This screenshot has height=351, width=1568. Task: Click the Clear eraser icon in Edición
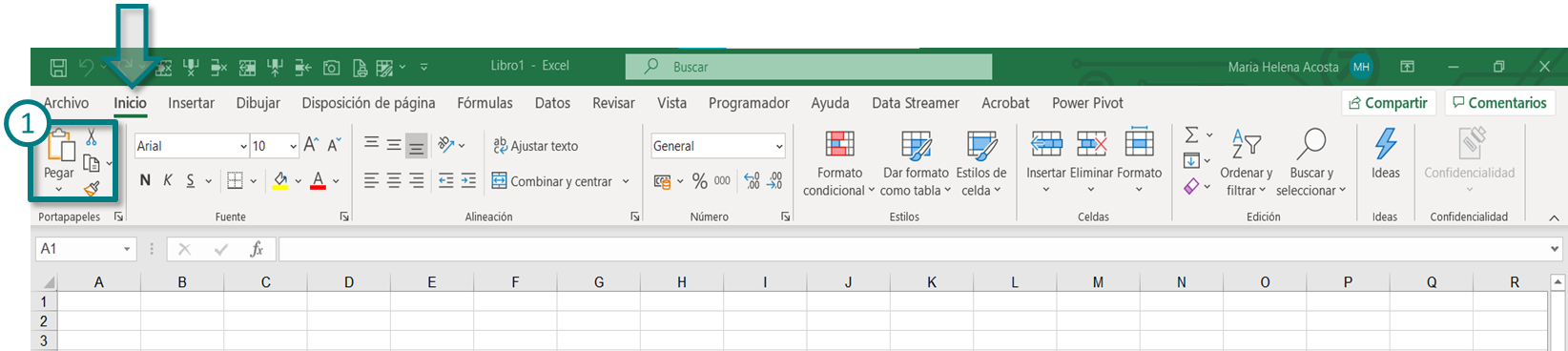tap(1191, 186)
